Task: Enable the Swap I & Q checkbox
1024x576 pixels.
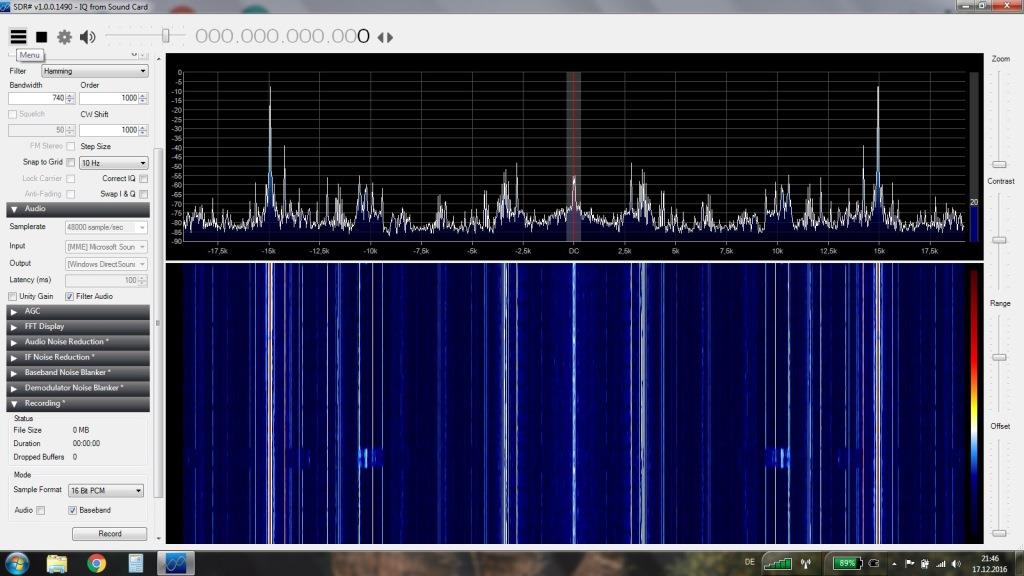Action: point(143,194)
